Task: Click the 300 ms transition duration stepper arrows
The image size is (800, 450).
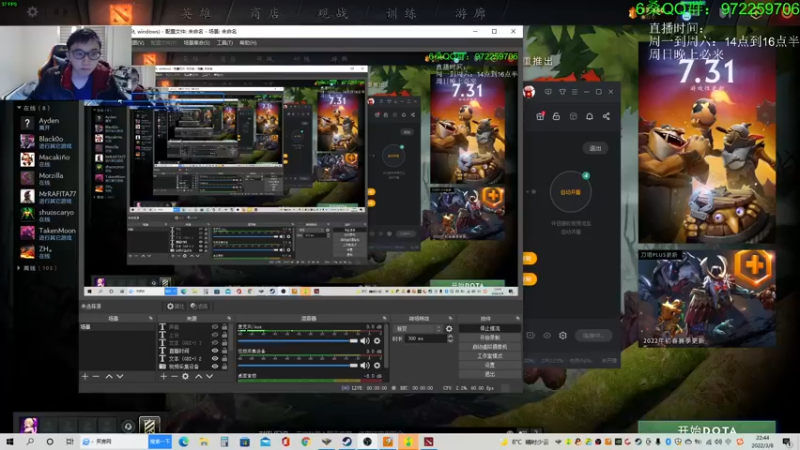Action: click(450, 338)
